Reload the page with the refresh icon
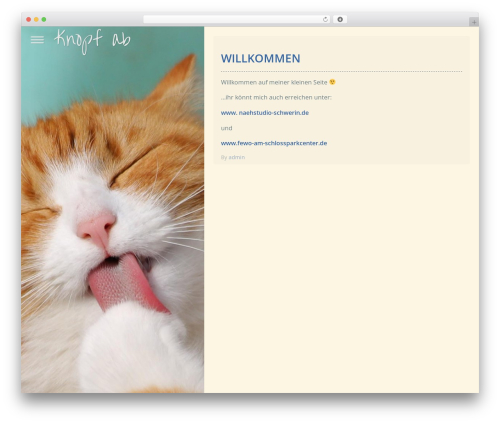 click(325, 19)
